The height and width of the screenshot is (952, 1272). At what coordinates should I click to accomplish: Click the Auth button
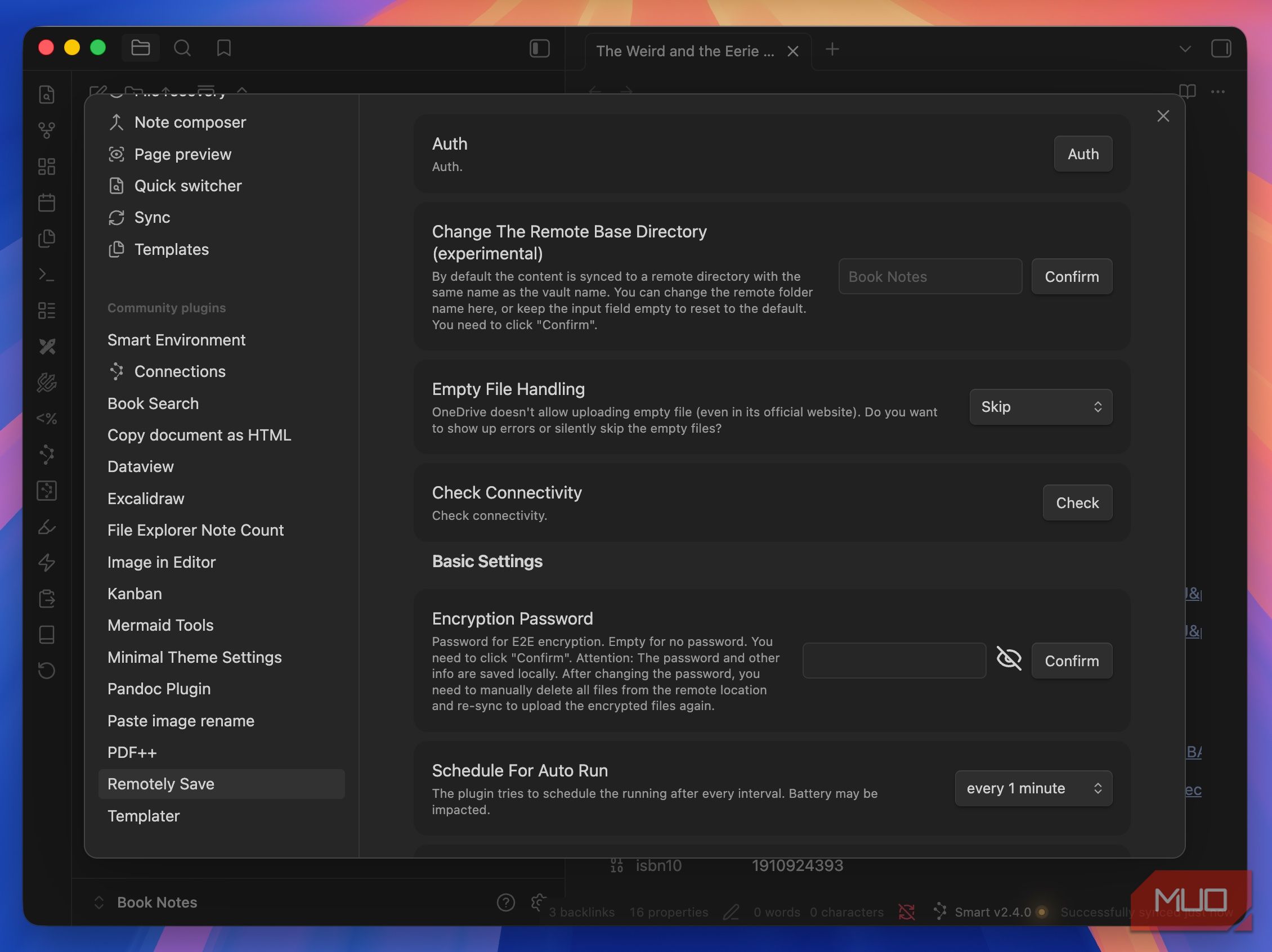click(1083, 154)
